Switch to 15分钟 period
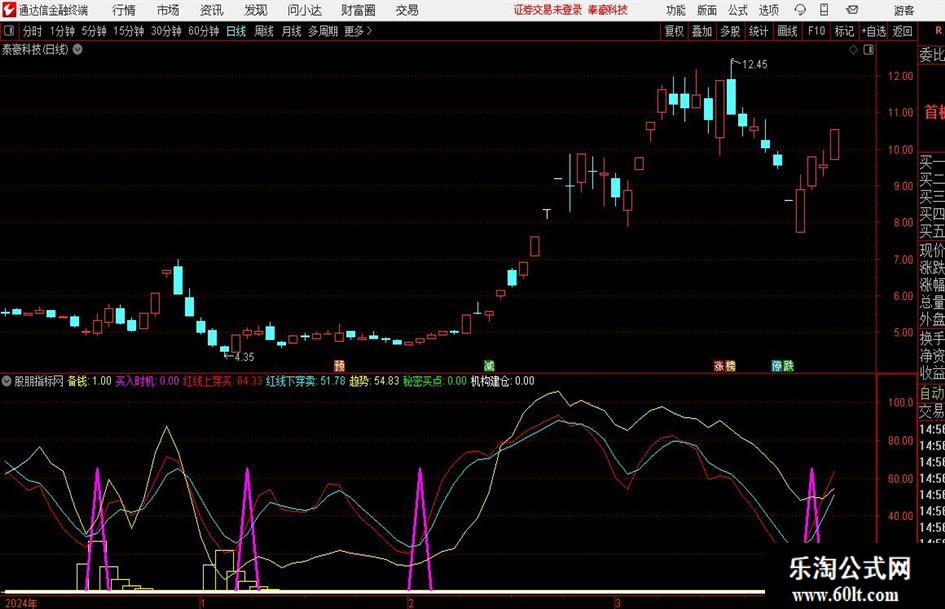Image resolution: width=945 pixels, height=609 pixels. pos(128,31)
